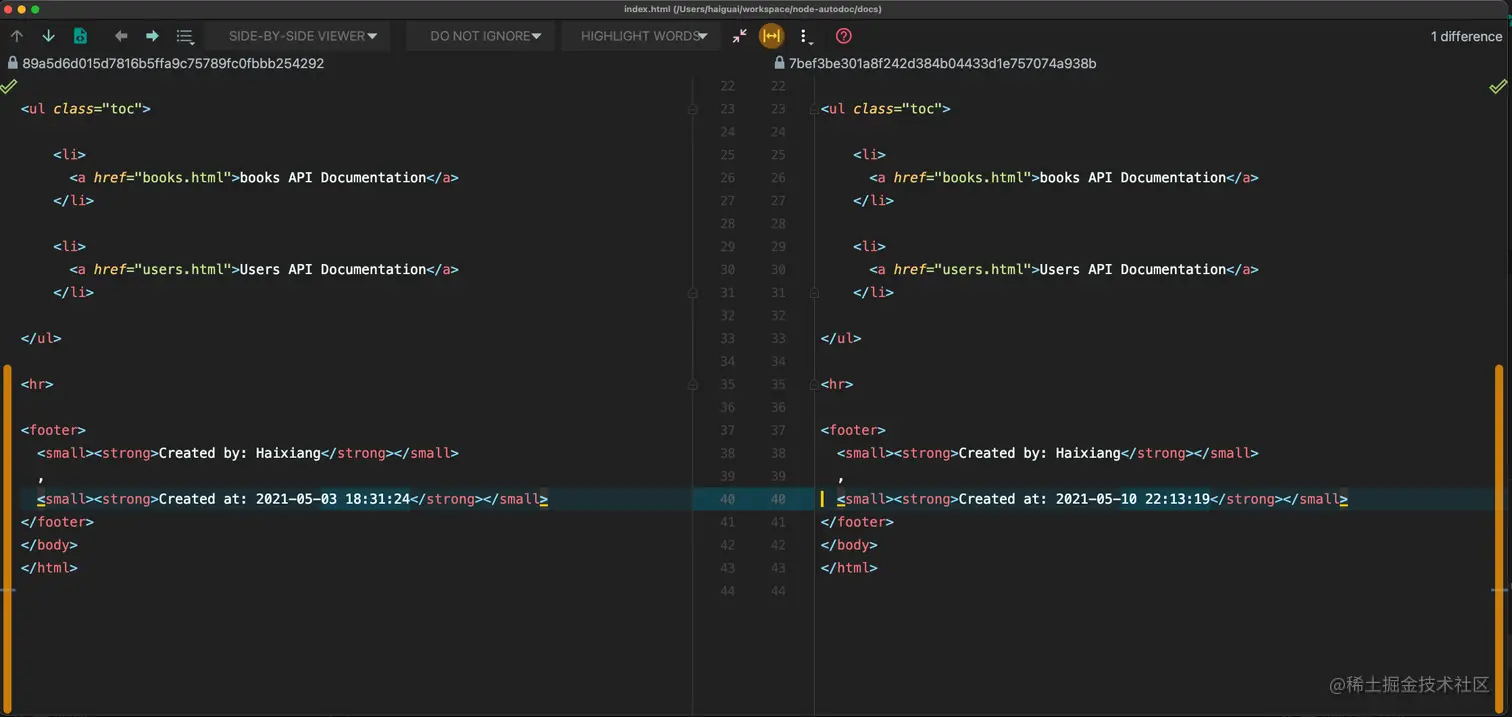The height and width of the screenshot is (717, 1512).
Task: Click the back (left) arrow icon
Action: (121, 36)
